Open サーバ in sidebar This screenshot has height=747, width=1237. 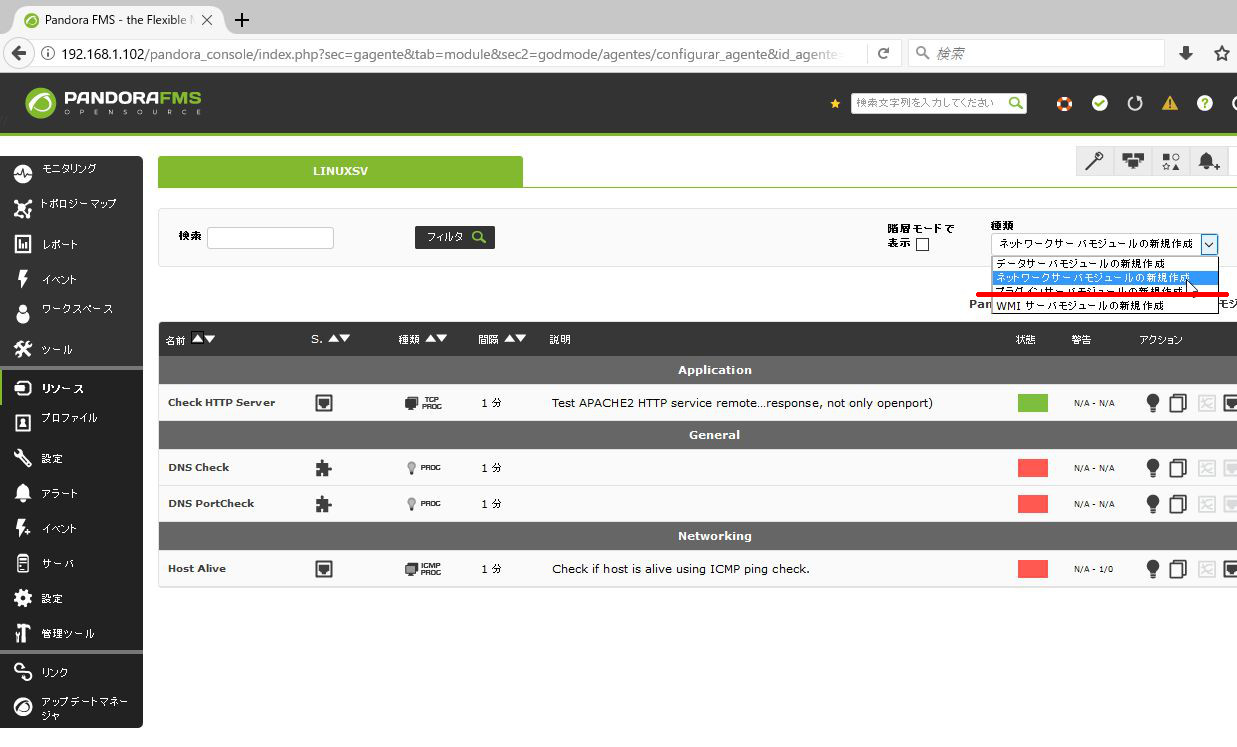coord(71,563)
